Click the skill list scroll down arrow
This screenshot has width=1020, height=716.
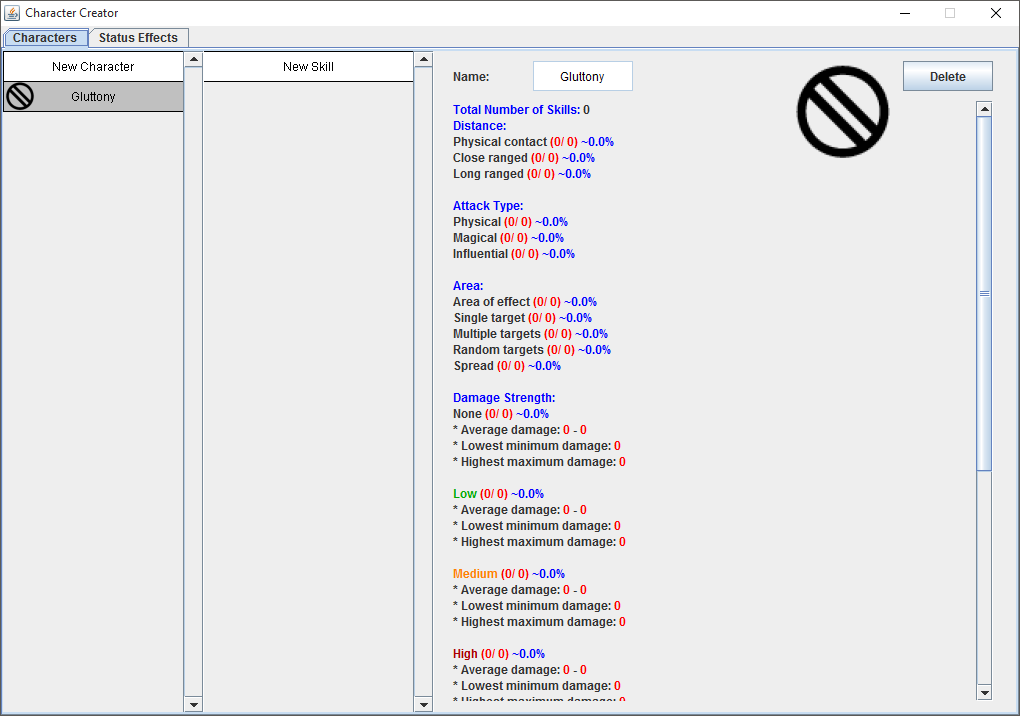point(423,704)
